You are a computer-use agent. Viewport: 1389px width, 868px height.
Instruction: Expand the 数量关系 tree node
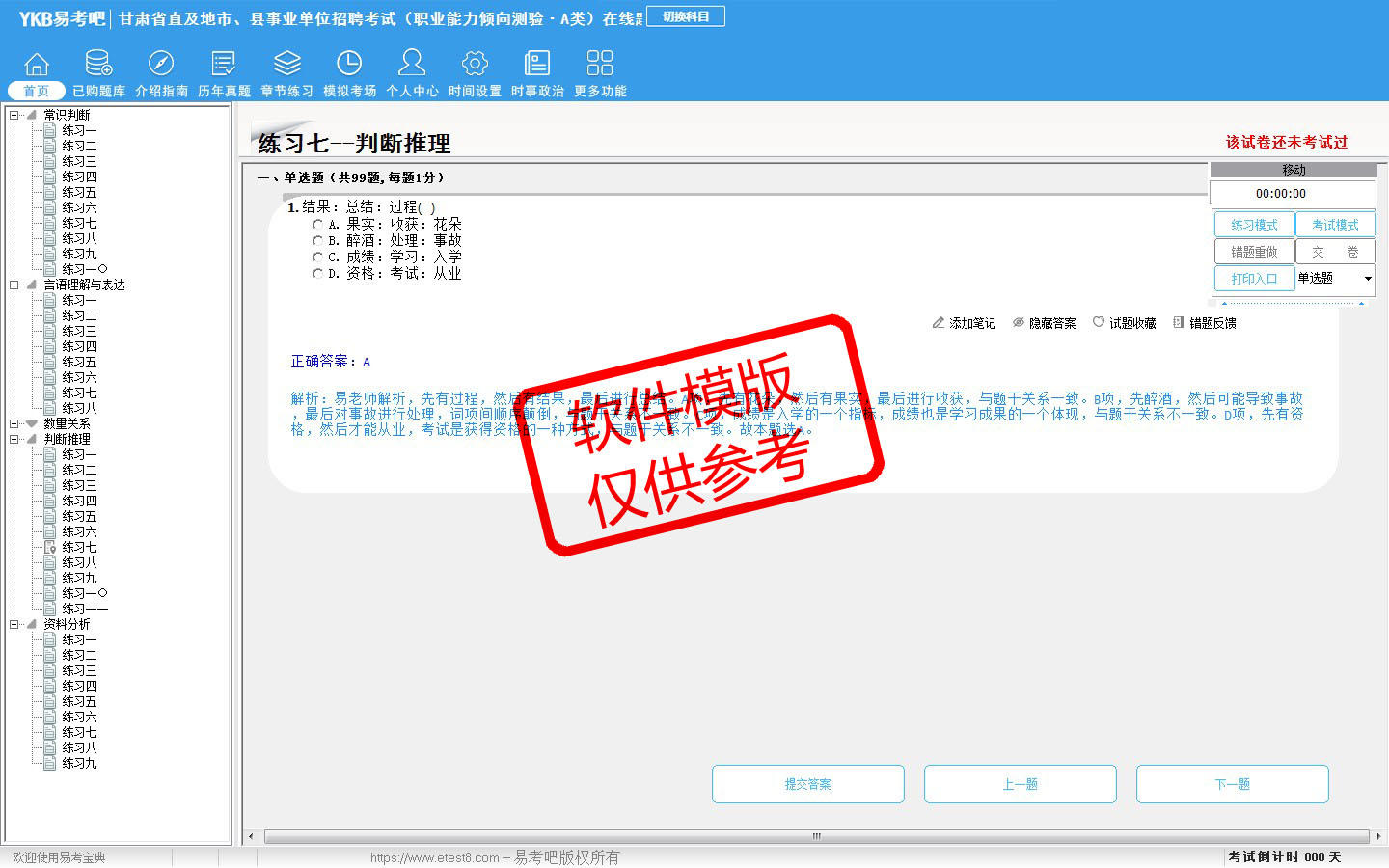click(x=14, y=423)
